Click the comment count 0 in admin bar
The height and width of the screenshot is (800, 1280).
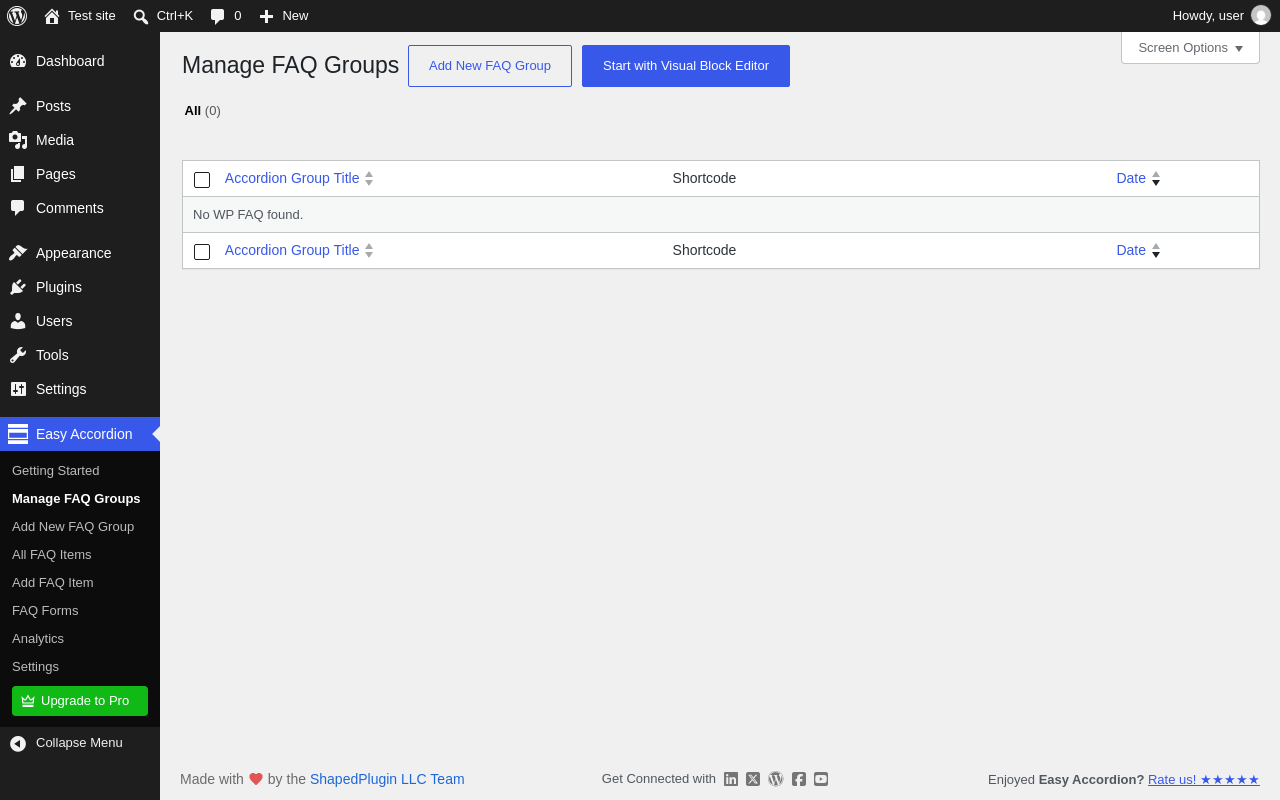(238, 16)
